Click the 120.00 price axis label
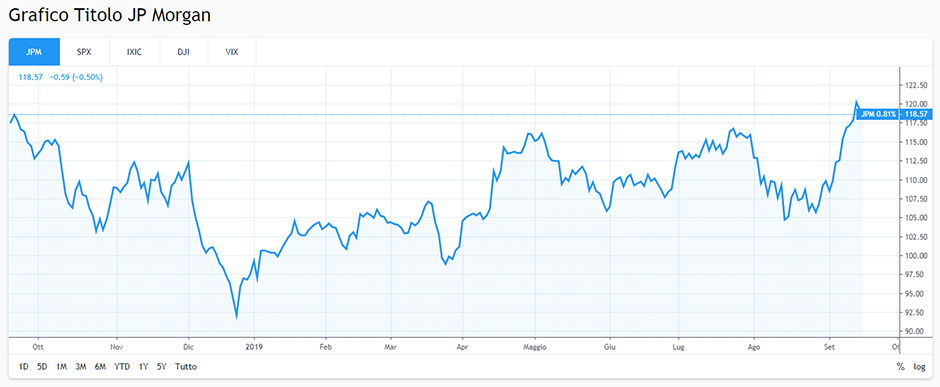The height and width of the screenshot is (387, 940). click(916, 104)
